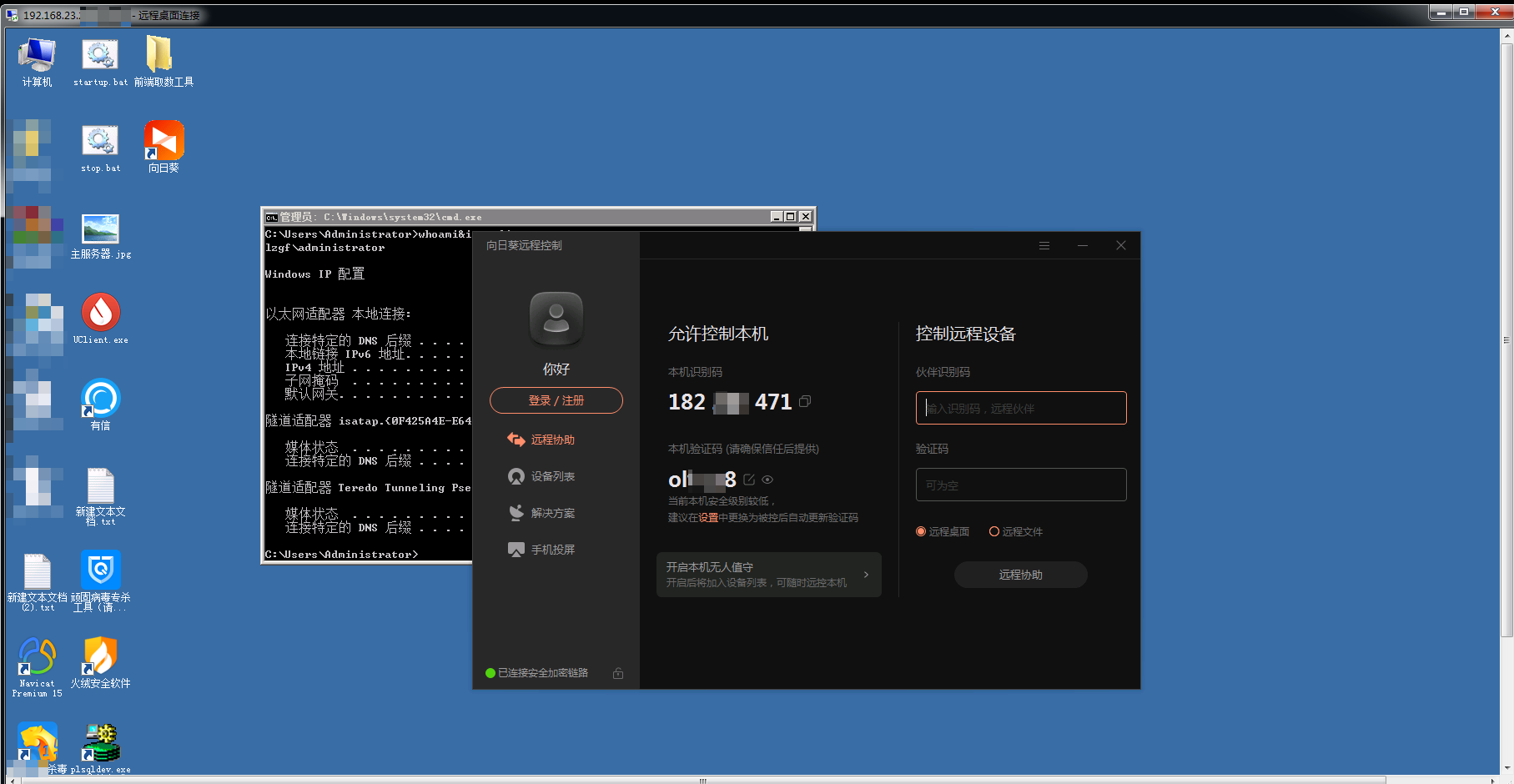1514x784 pixels.
Task: Copy the local device ID code
Action: [x=805, y=402]
